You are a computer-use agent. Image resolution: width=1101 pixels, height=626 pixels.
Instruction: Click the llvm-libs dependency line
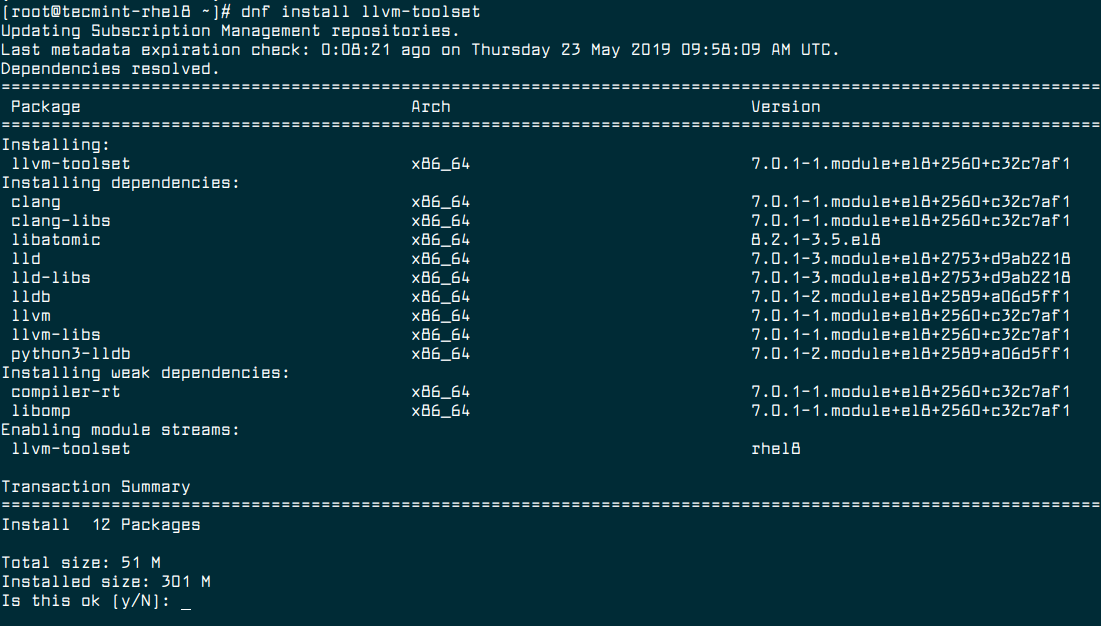click(53, 334)
